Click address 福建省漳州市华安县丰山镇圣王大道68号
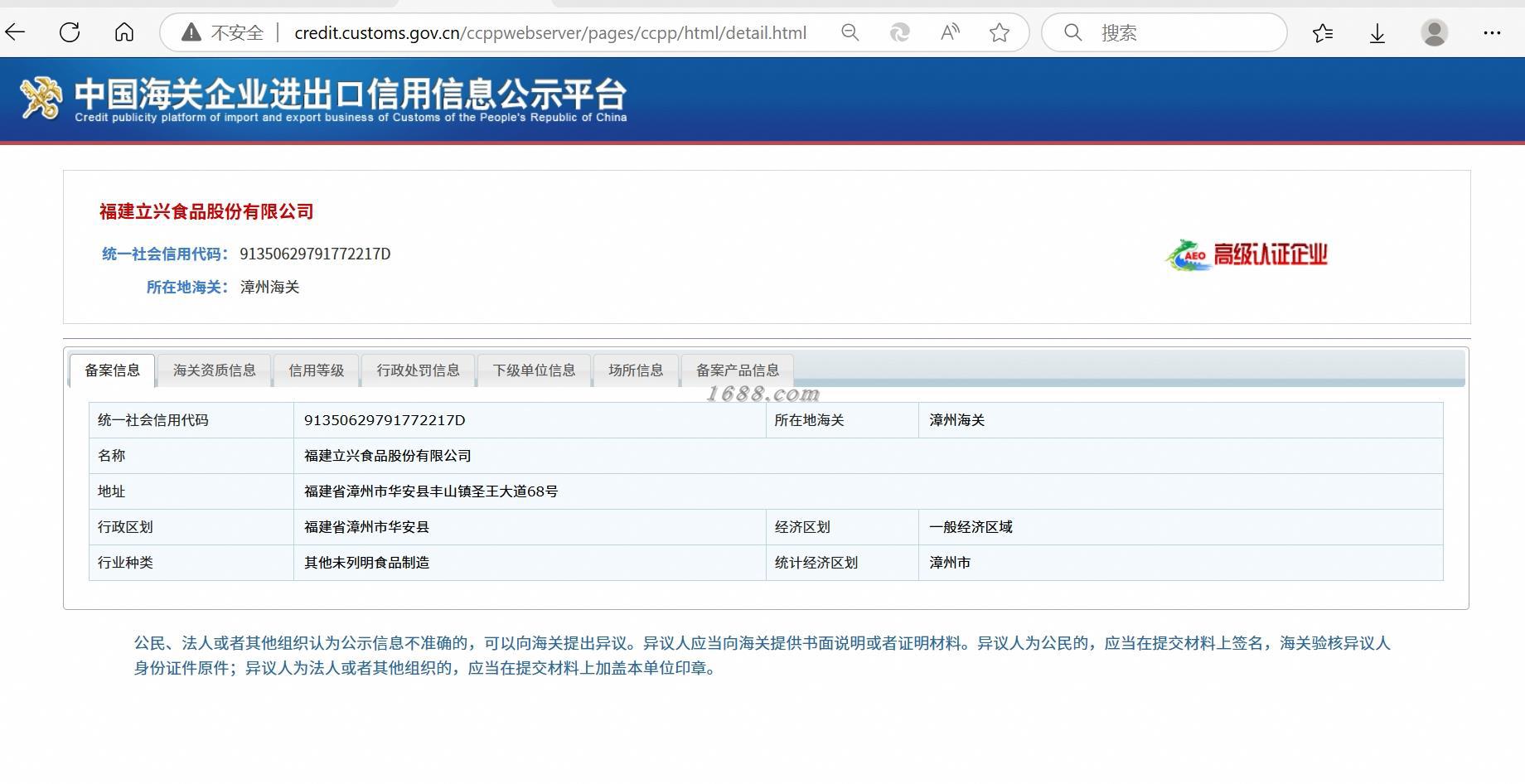Image resolution: width=1525 pixels, height=784 pixels. click(430, 491)
